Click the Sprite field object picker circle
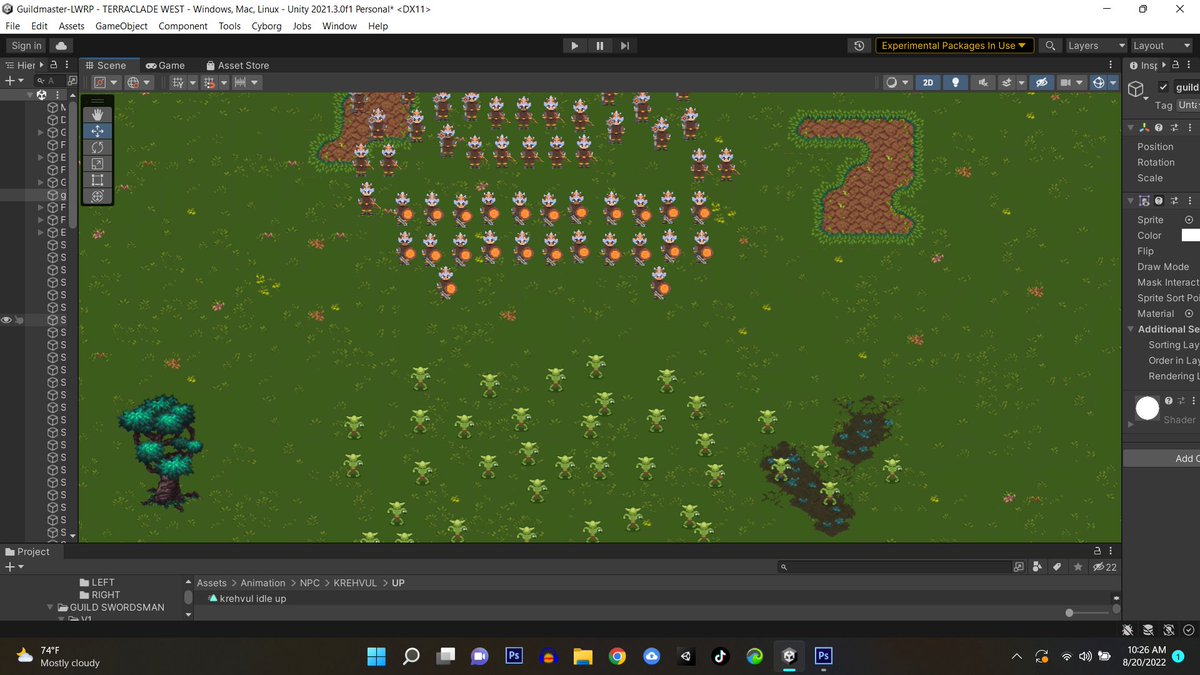This screenshot has height=675, width=1200. click(1189, 220)
